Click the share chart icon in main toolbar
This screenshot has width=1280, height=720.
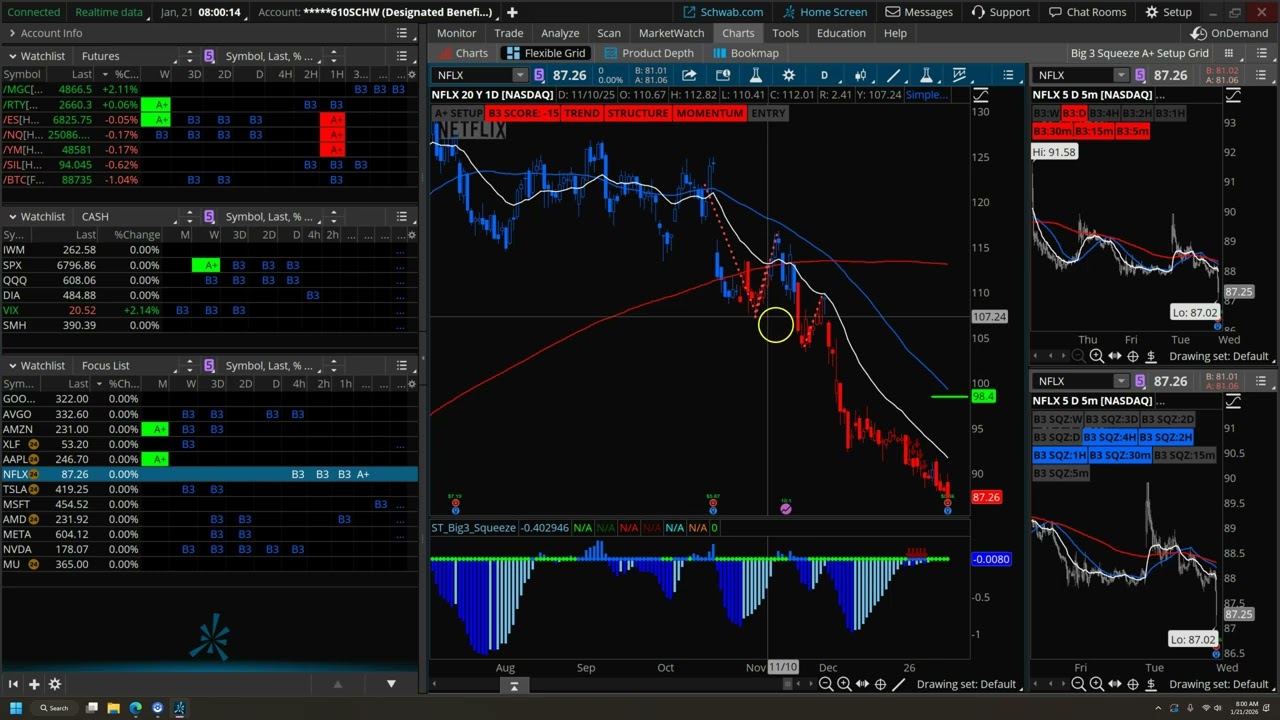(689, 75)
